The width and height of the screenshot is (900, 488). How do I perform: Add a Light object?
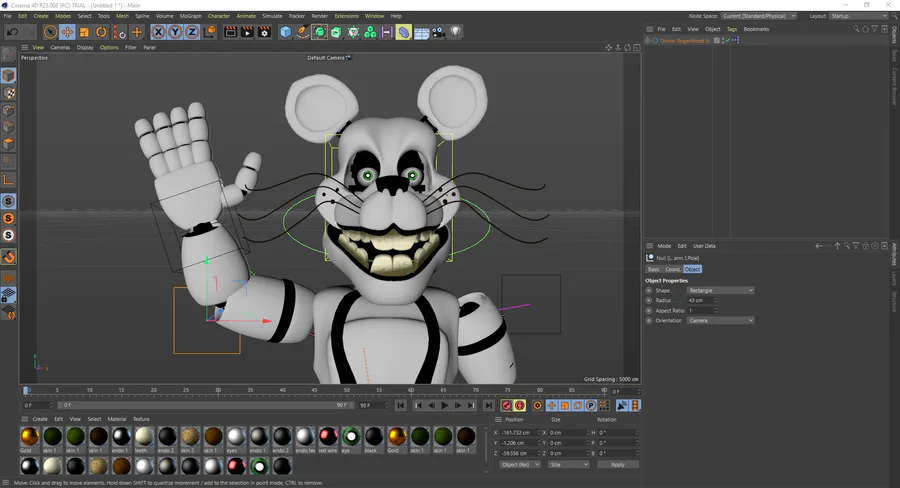click(456, 32)
